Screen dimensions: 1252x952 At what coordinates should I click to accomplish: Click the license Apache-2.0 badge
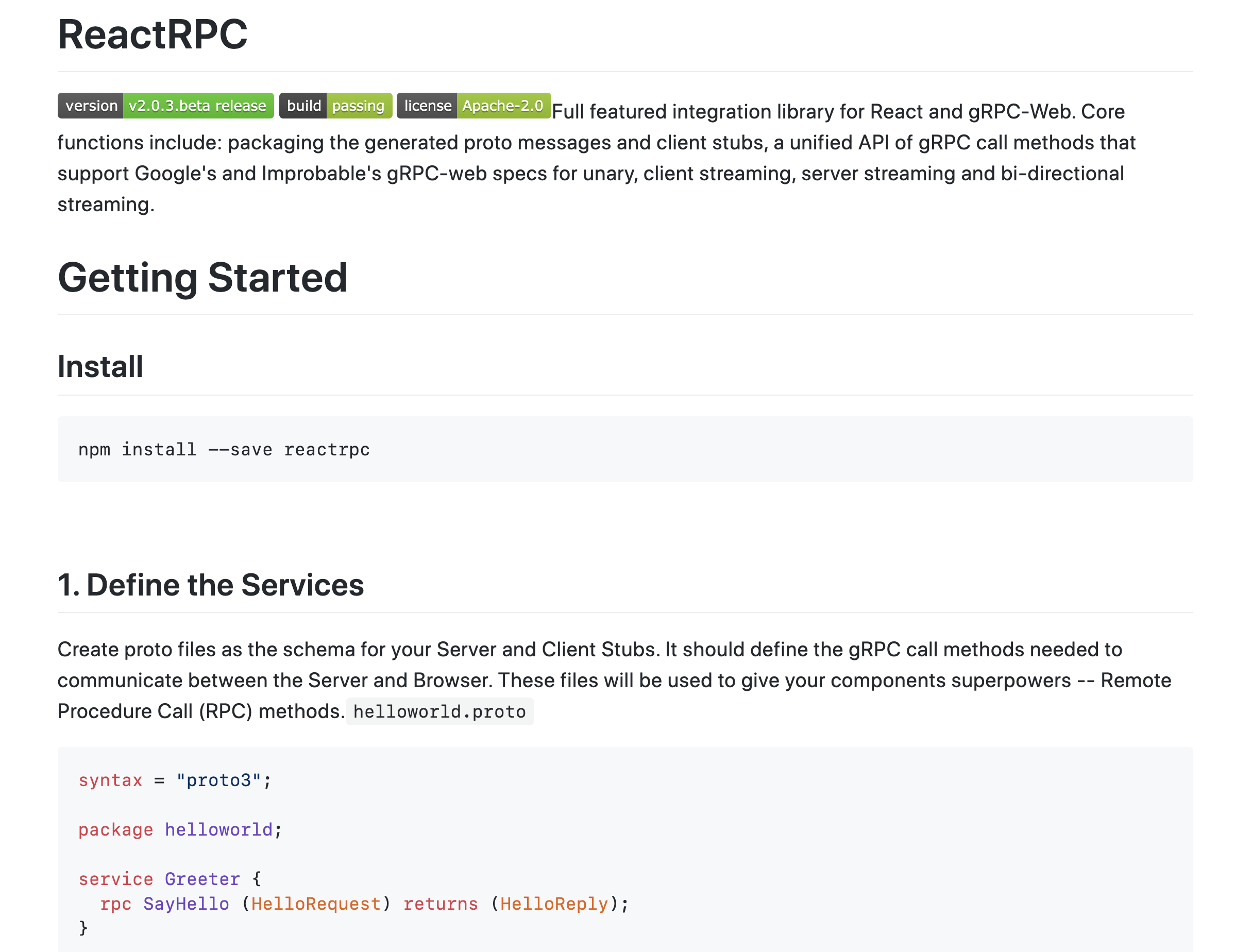pos(474,106)
